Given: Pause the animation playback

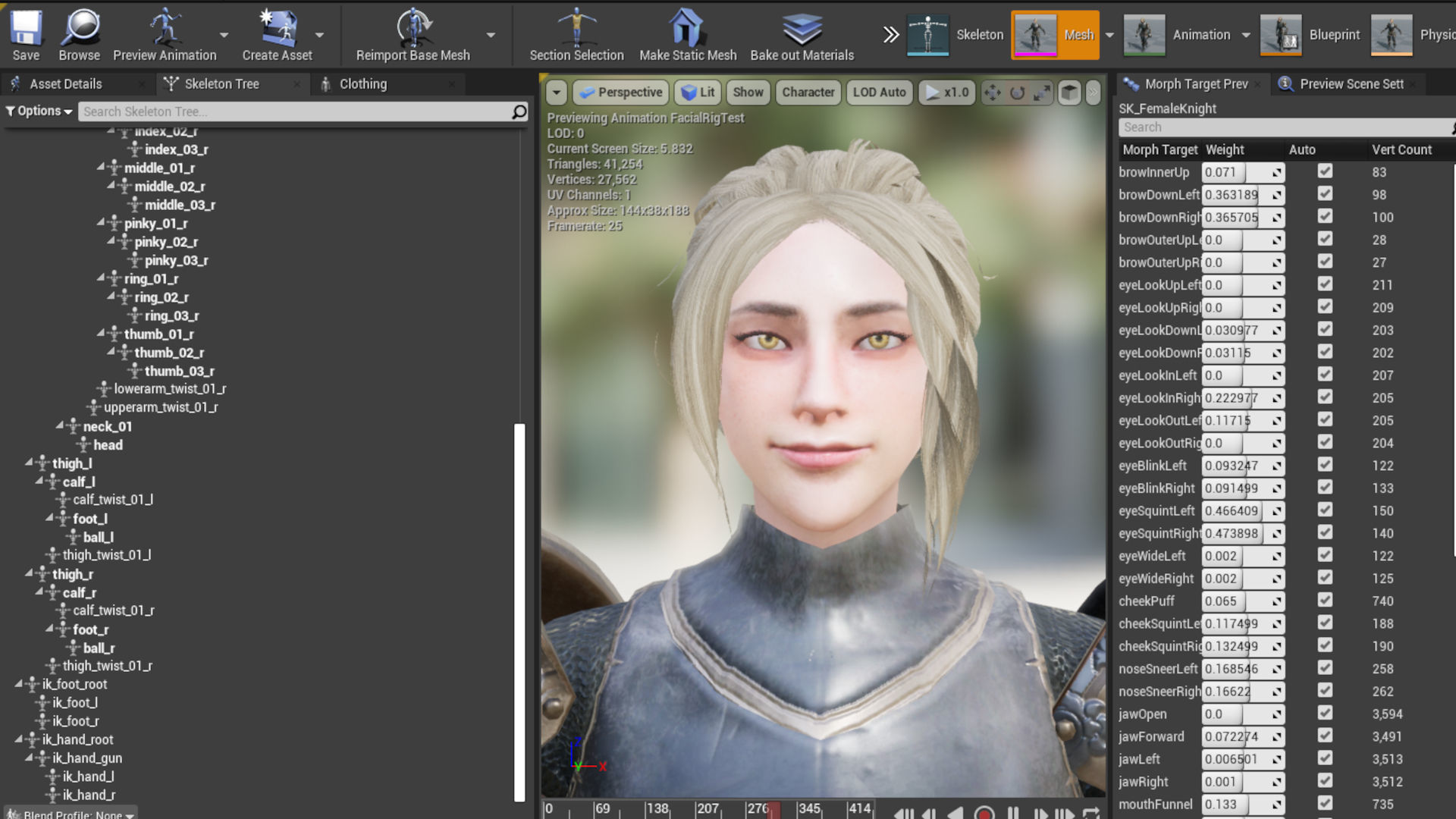Looking at the screenshot, I should pos(1013,812).
